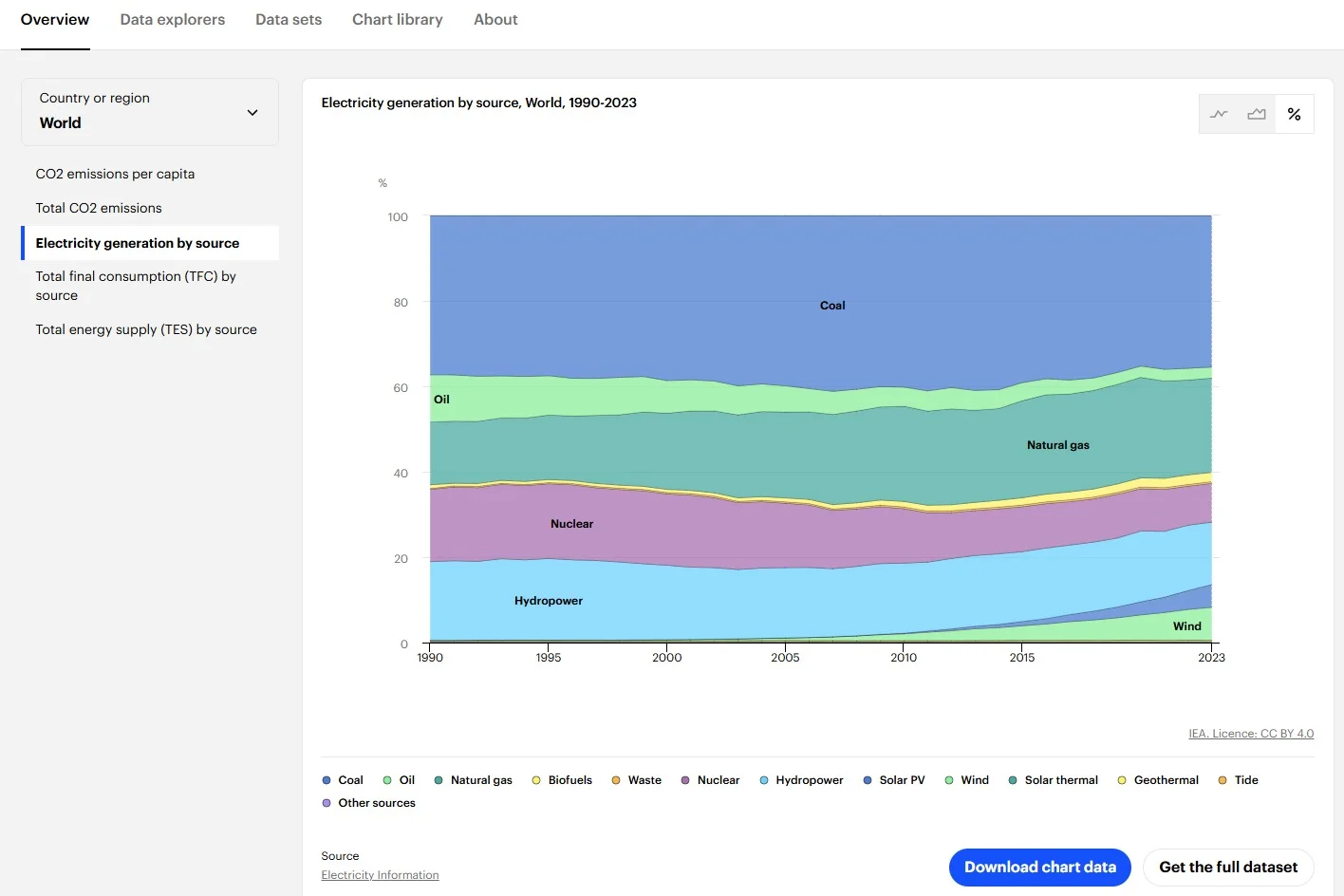Switch to line chart view icon

tap(1219, 114)
